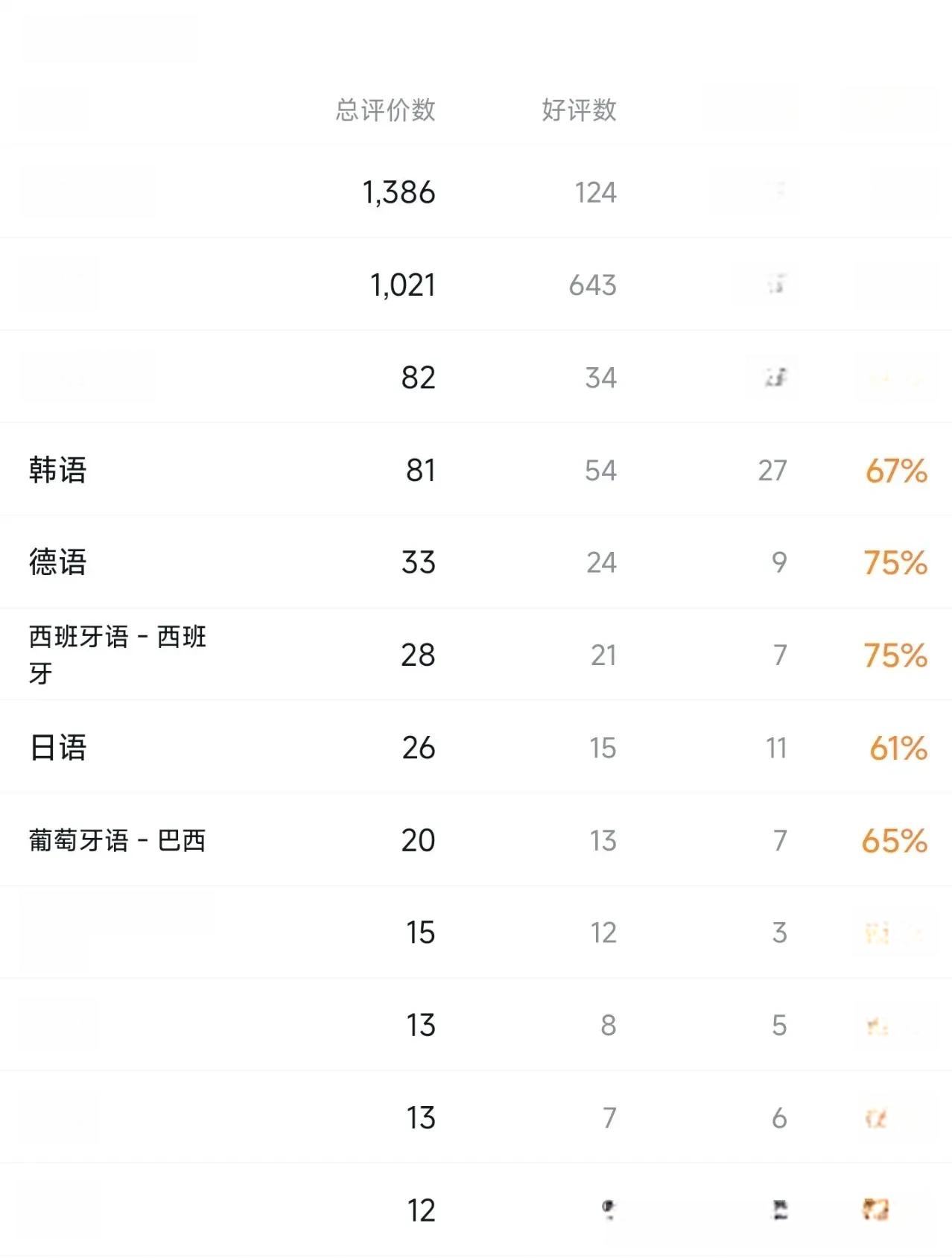Viewport: 952px width, 1258px height.
Task: Select the 韩语 row label
Action: (57, 470)
